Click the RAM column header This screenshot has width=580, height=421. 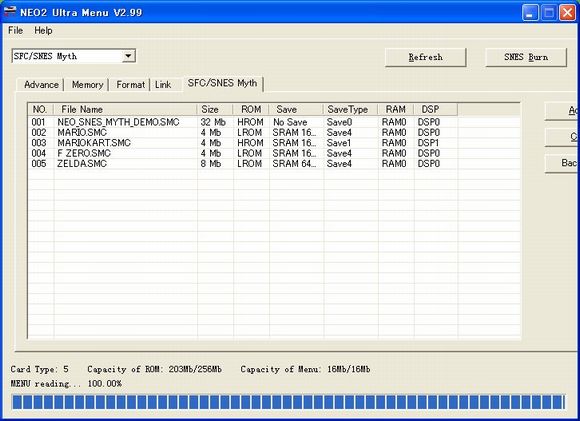pyautogui.click(x=395, y=110)
